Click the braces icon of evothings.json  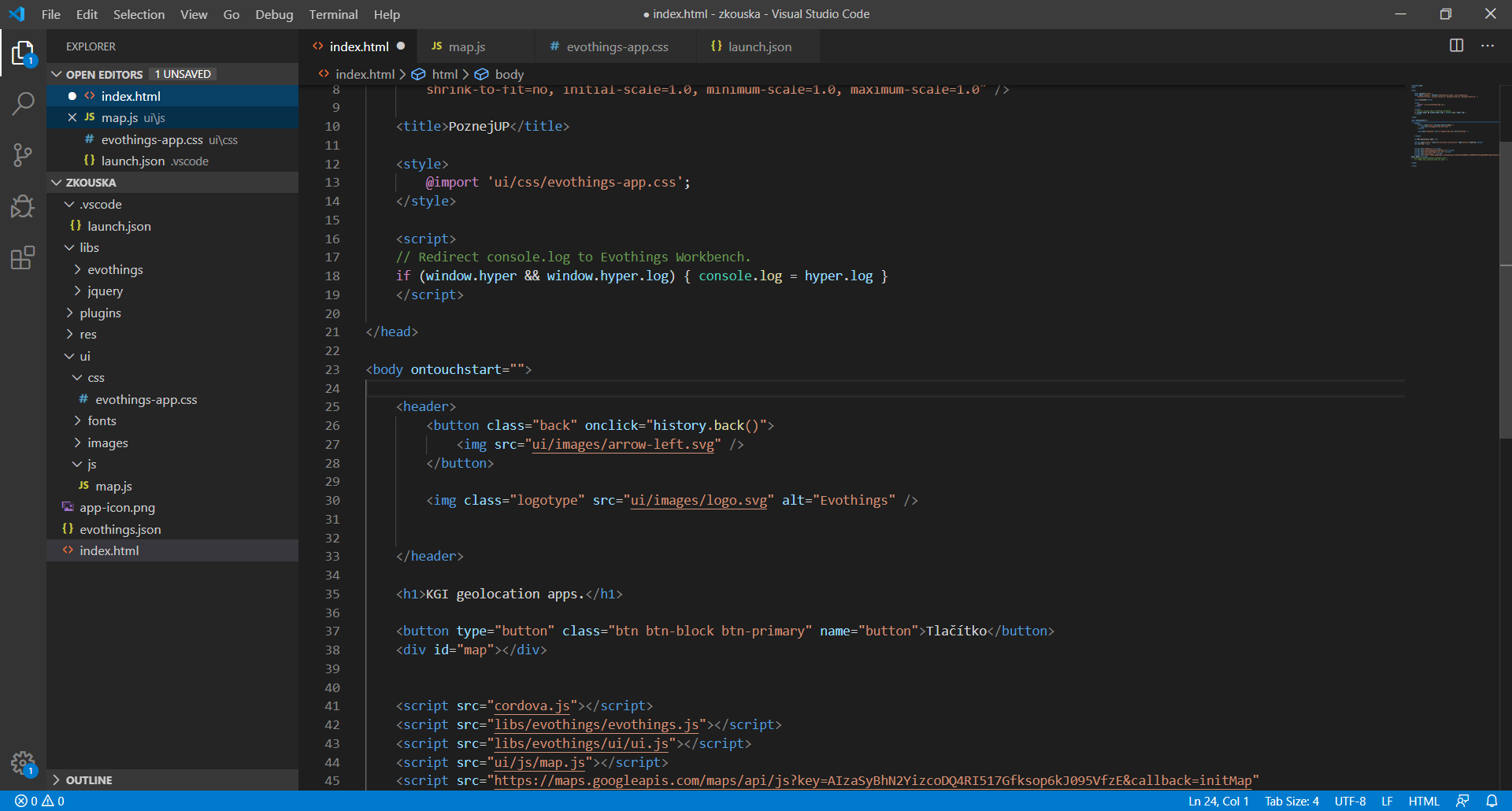[x=68, y=529]
